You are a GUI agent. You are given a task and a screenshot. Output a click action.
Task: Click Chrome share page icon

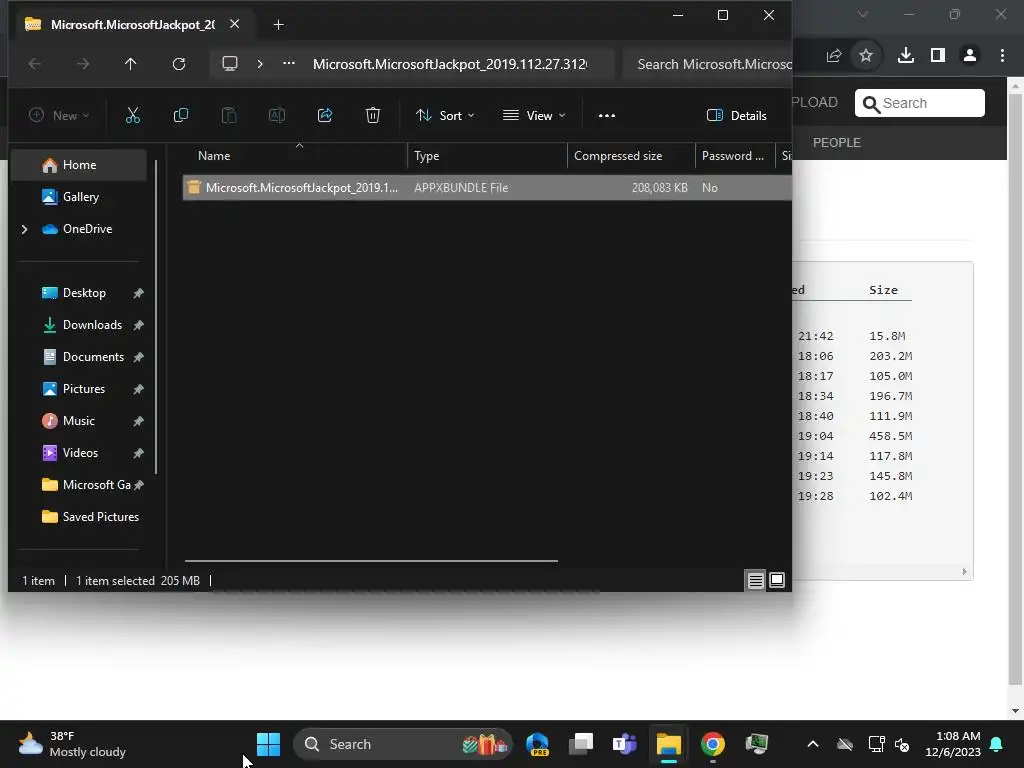coord(834,56)
